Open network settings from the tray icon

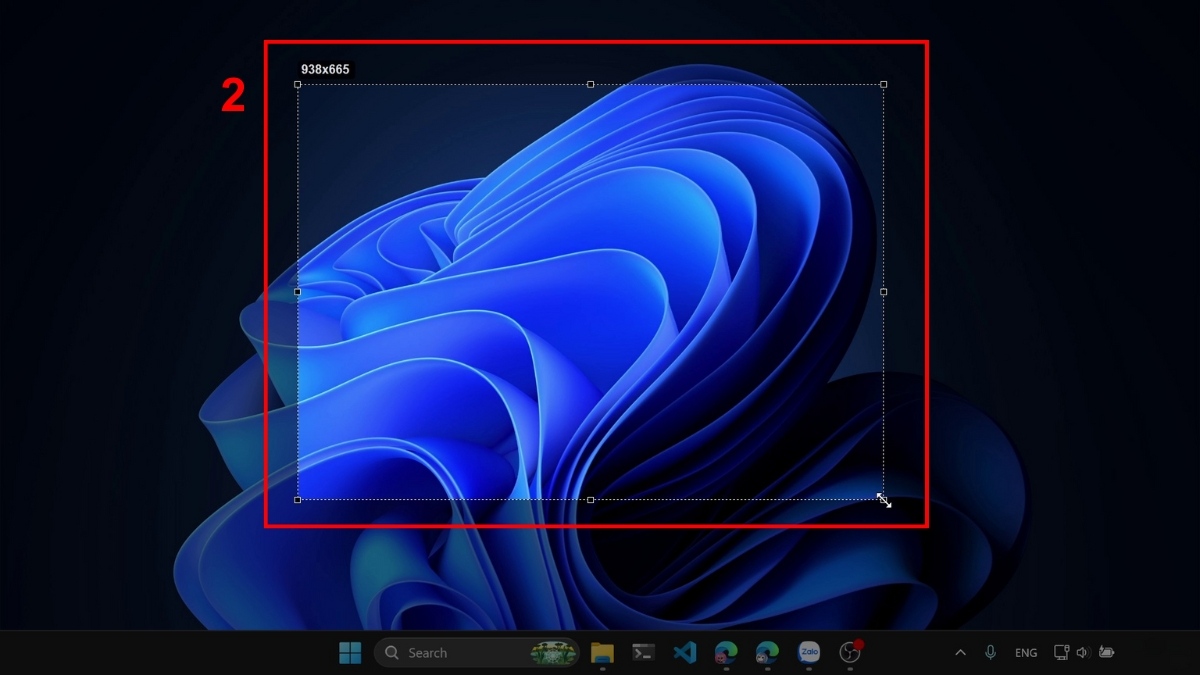point(1061,653)
